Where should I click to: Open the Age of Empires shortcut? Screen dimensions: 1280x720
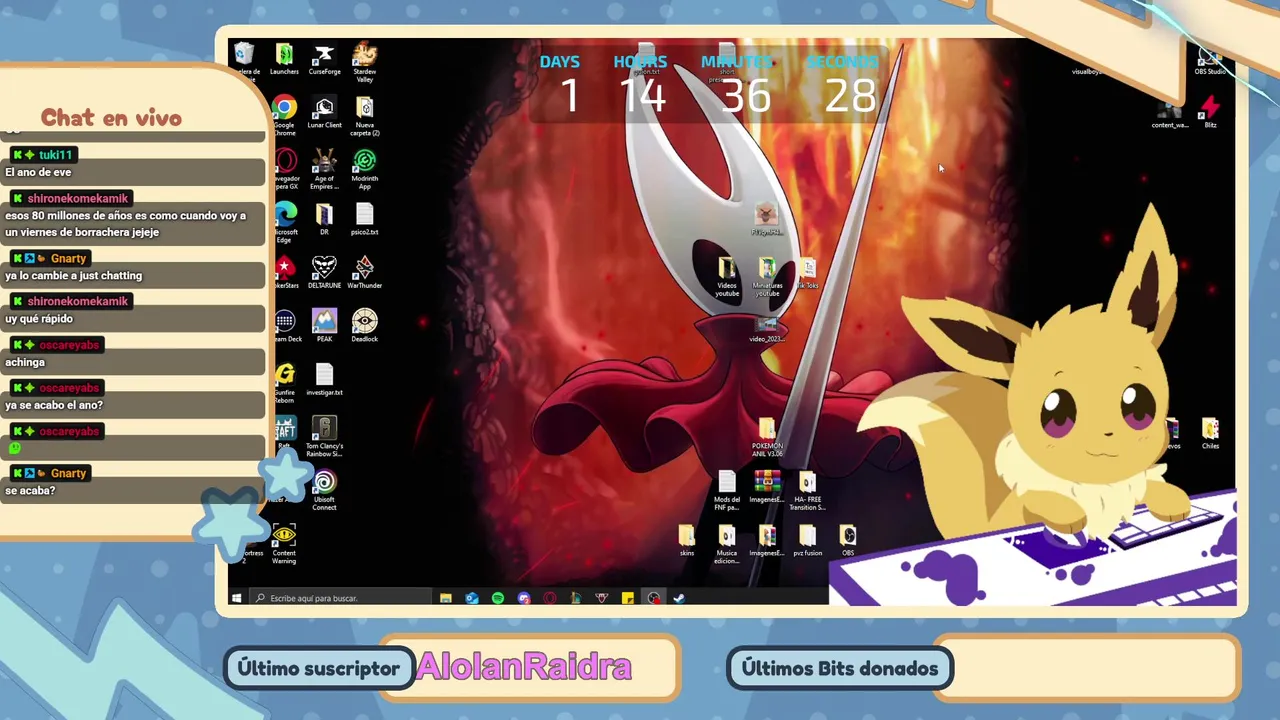[324, 170]
